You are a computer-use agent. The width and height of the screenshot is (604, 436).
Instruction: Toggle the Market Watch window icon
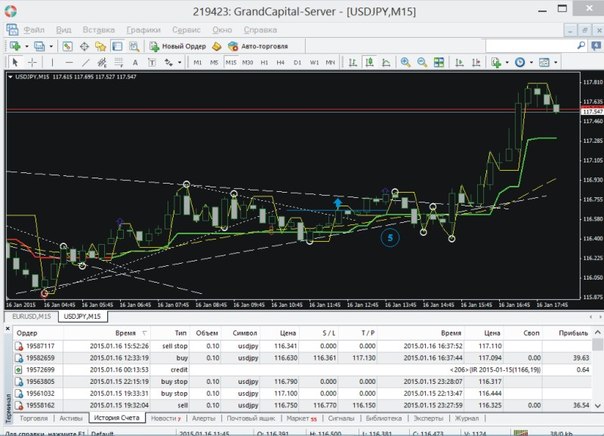coord(67,47)
